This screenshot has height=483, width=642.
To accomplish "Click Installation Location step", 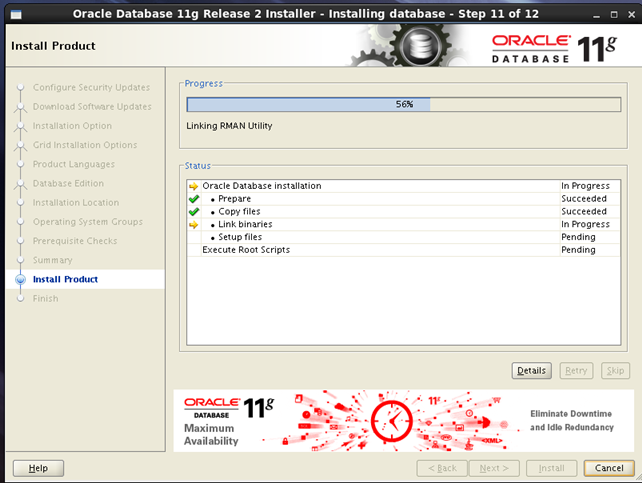I will click(x=76, y=203).
